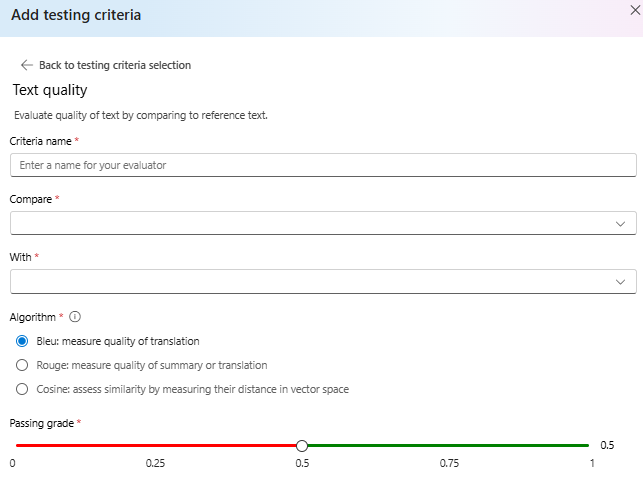Click the chevron in the Compare box
This screenshot has height=488, width=643.
(621, 224)
